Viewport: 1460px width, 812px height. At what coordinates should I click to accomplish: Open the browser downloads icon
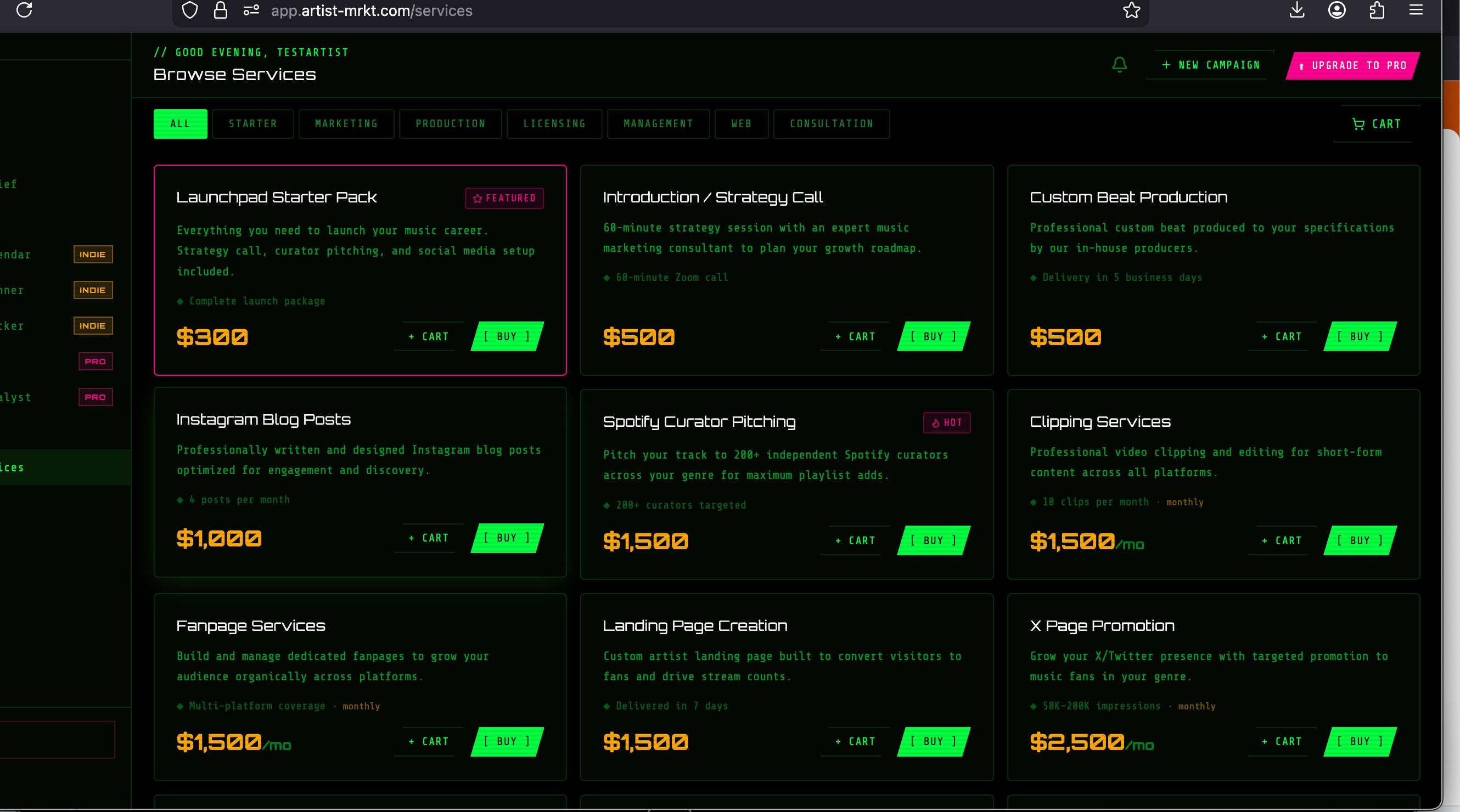coord(1297,10)
